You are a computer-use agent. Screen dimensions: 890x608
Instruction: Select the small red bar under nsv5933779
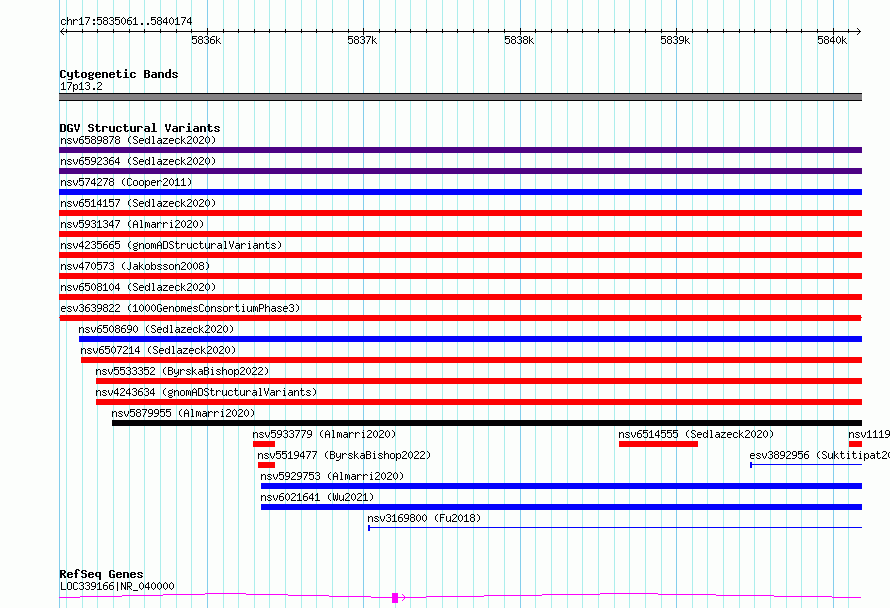pos(264,444)
